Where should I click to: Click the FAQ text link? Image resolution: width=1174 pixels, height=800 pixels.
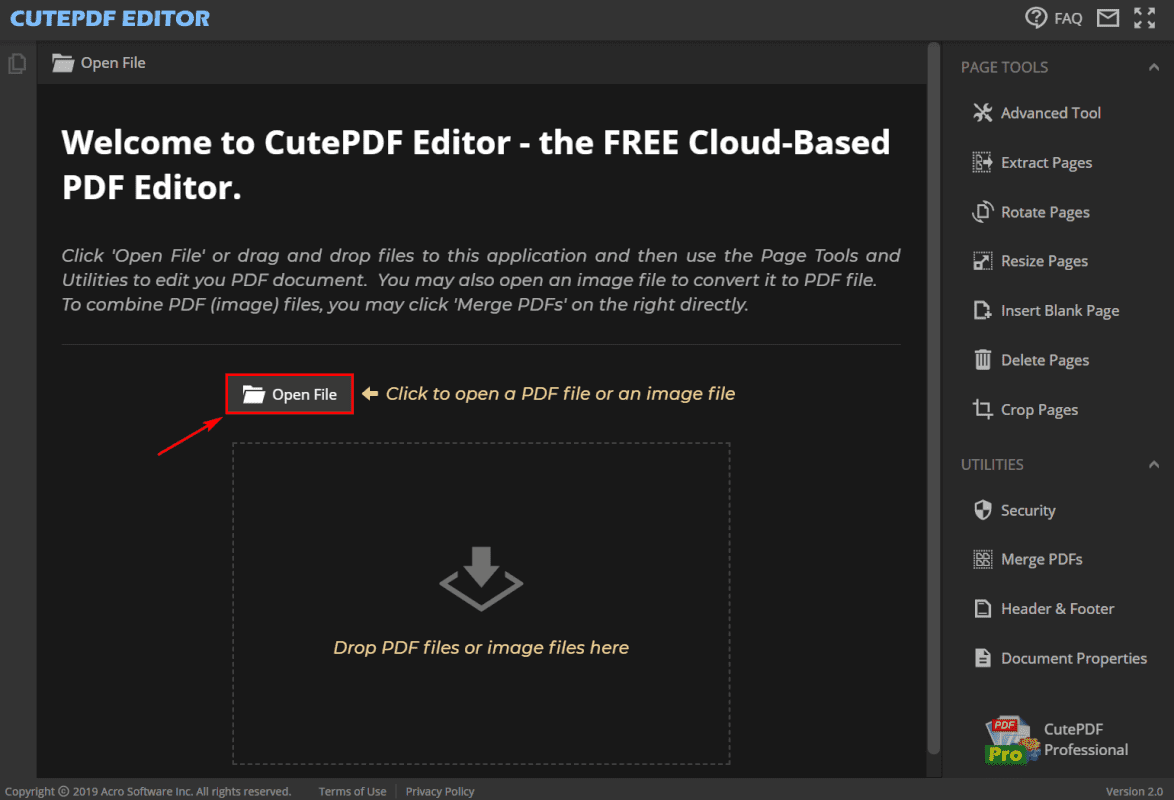pos(1068,18)
